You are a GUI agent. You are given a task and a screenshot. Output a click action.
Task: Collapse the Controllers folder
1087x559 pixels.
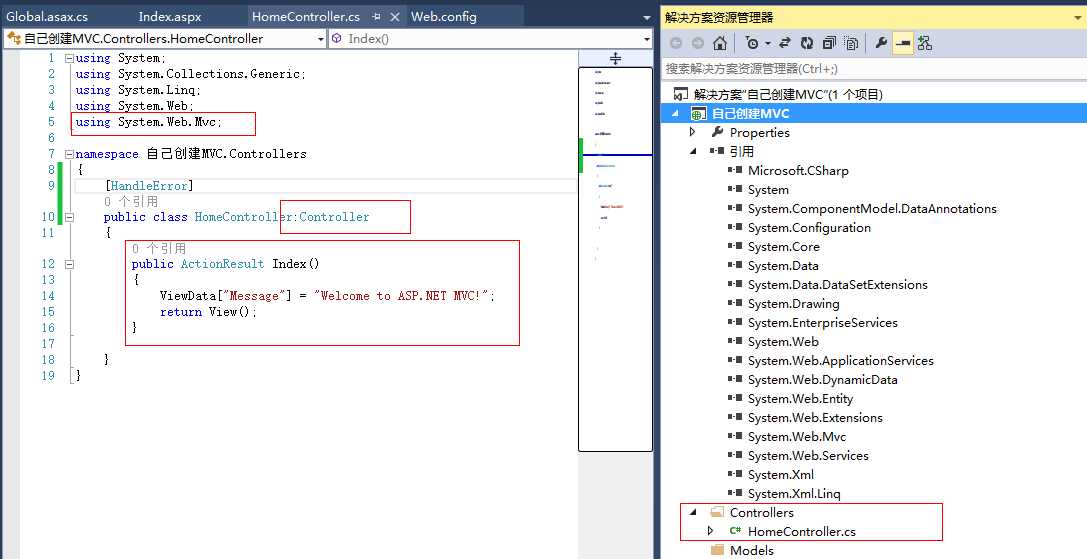[693, 513]
